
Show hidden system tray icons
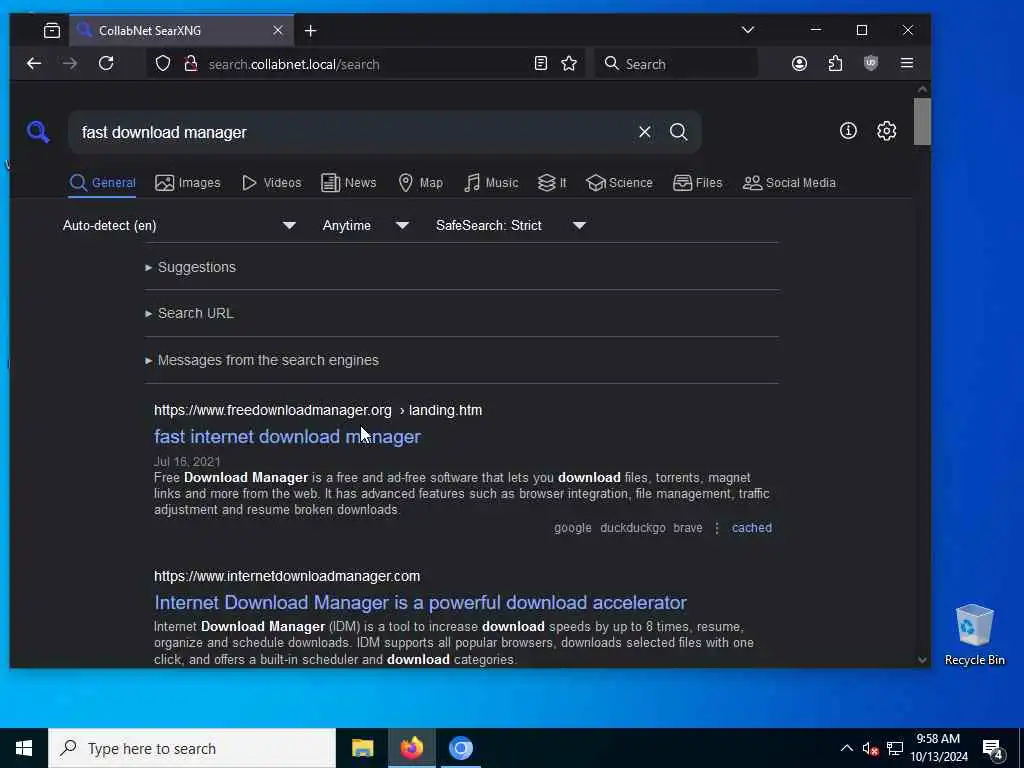click(846, 748)
